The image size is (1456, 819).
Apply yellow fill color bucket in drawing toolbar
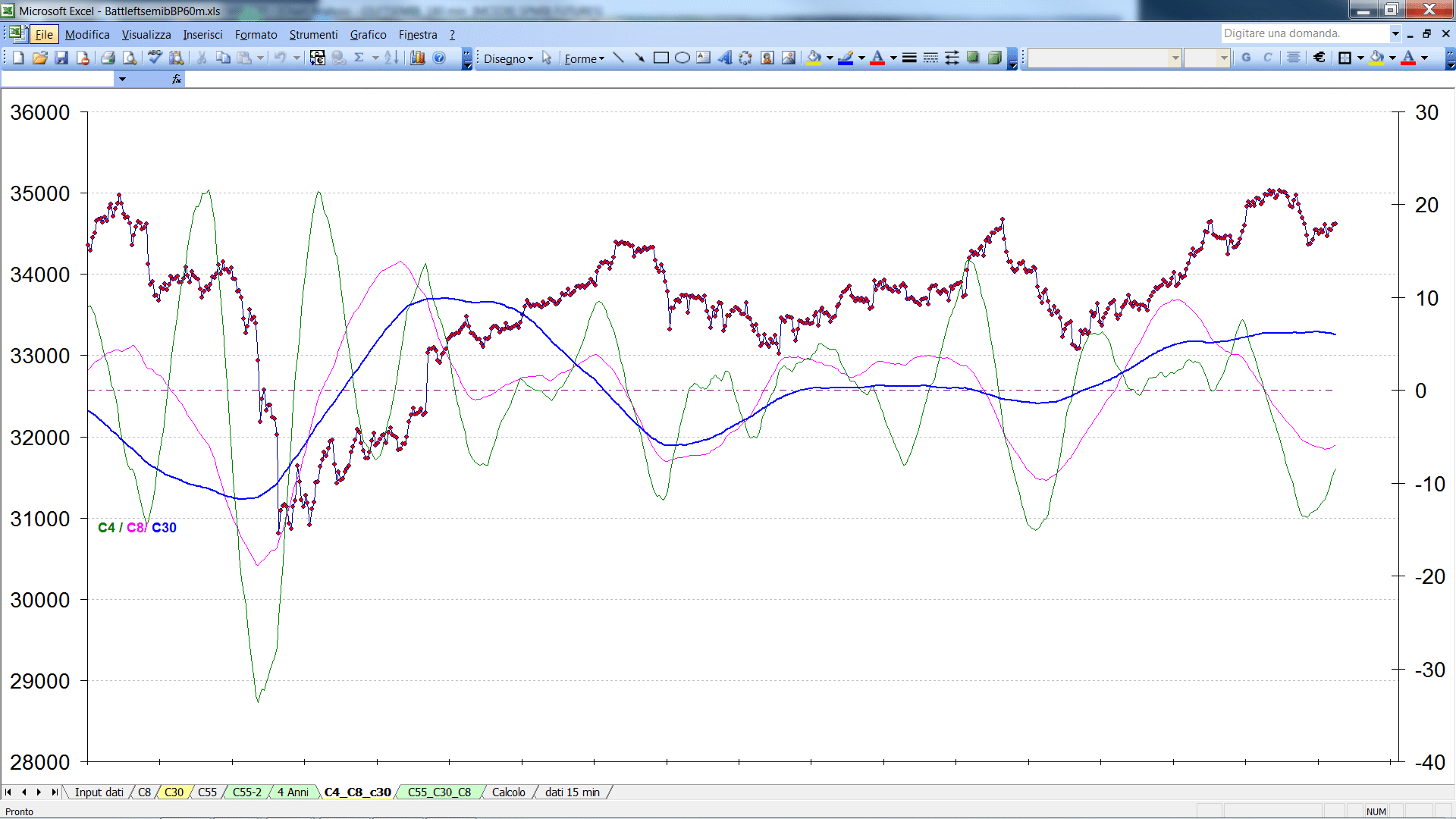[814, 58]
